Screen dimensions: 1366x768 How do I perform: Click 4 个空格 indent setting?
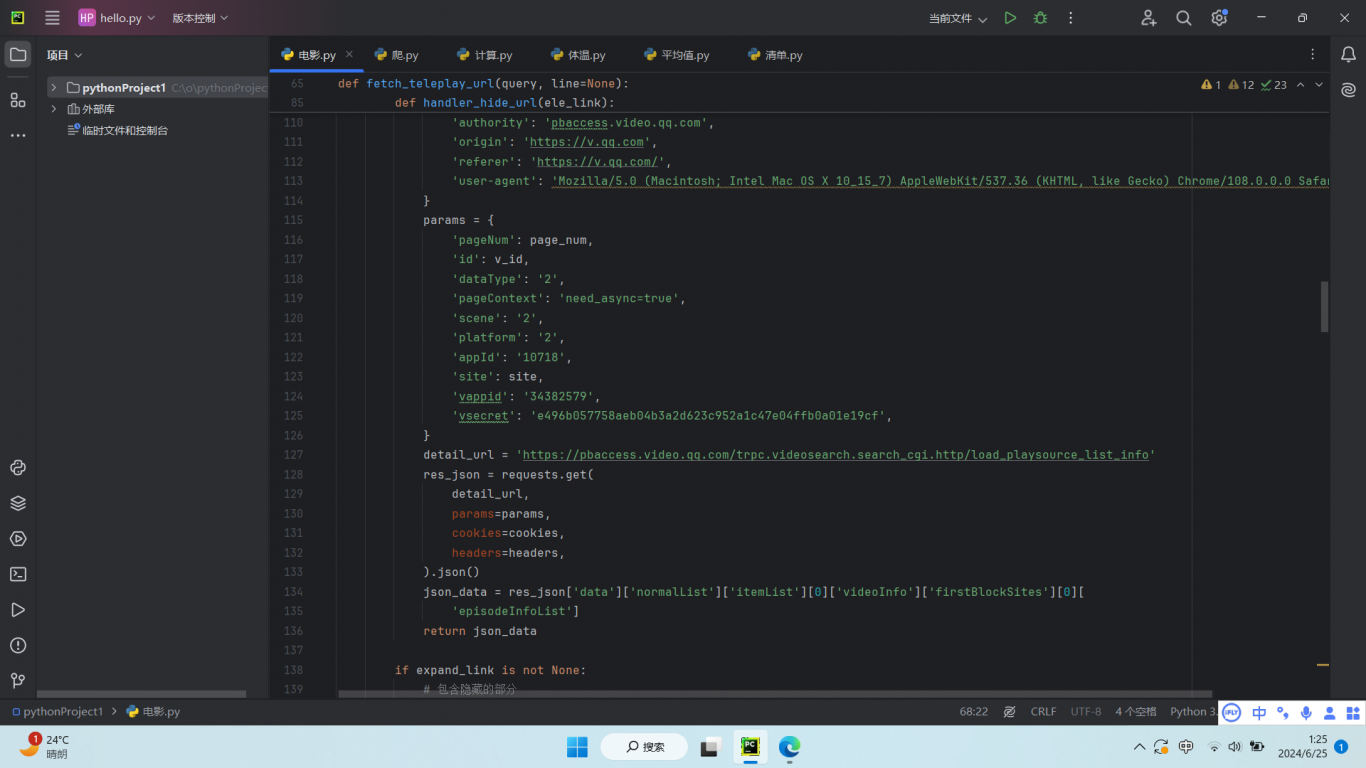click(x=1136, y=712)
